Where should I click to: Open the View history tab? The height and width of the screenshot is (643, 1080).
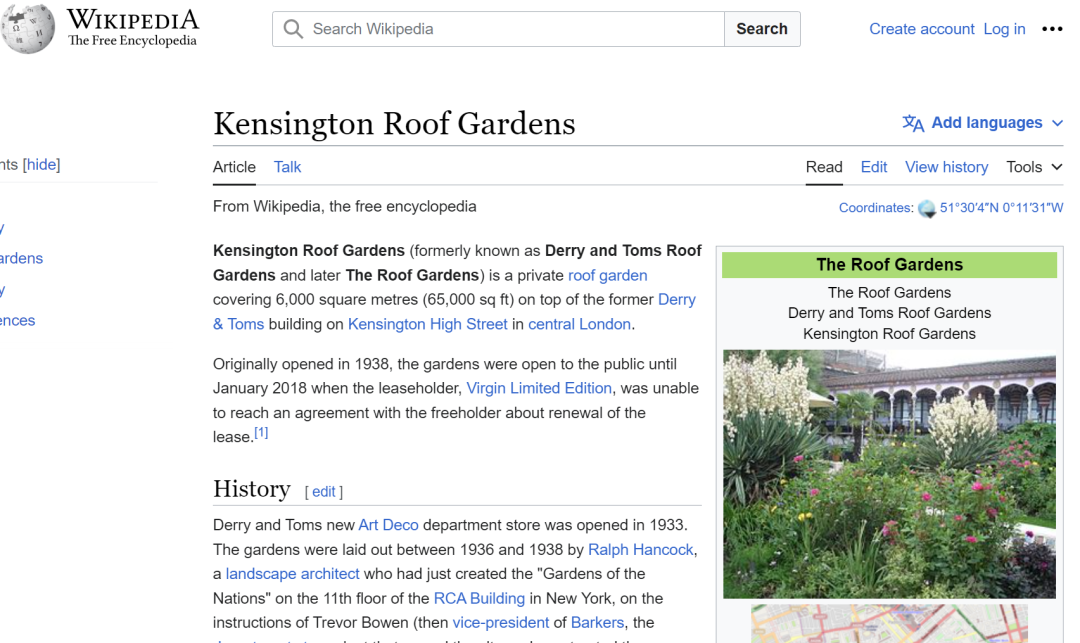point(946,167)
